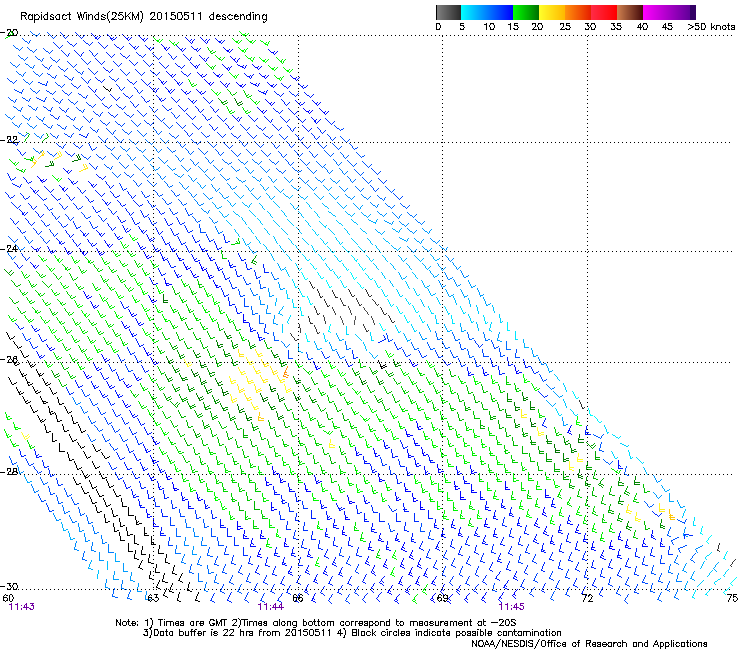Screen dimensions: 740x650
Task: Click the 'NOAA/NESDIS/Office of Research and Applications' credit
Action: point(589,644)
